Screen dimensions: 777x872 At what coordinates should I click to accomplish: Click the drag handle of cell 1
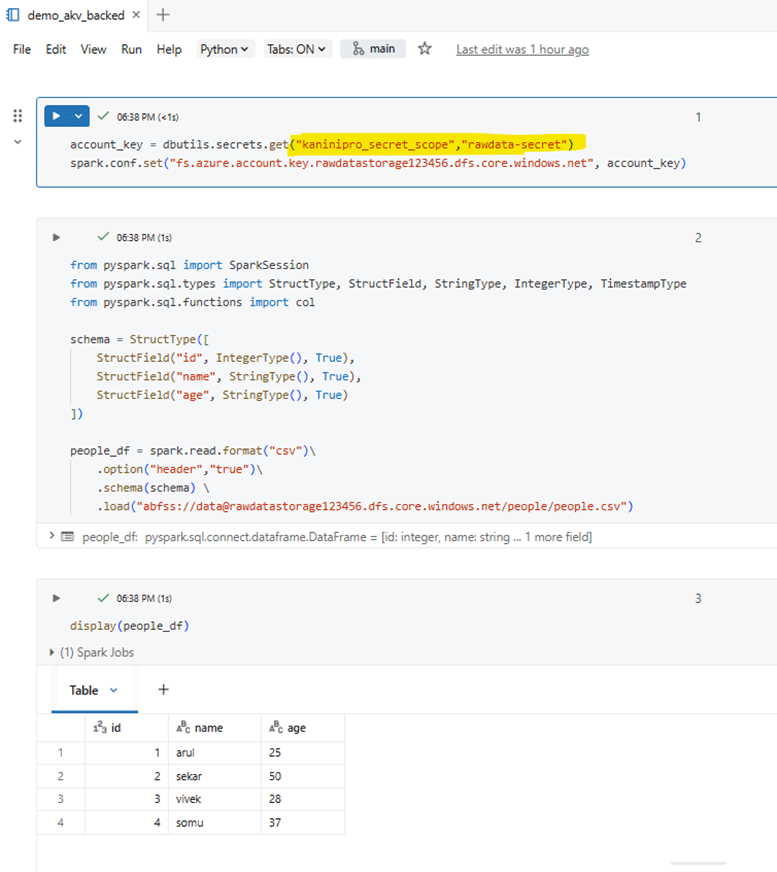[17, 116]
